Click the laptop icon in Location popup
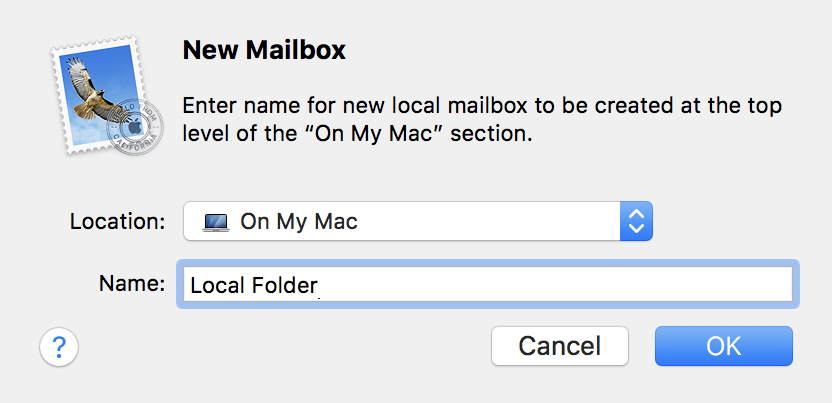 215,222
